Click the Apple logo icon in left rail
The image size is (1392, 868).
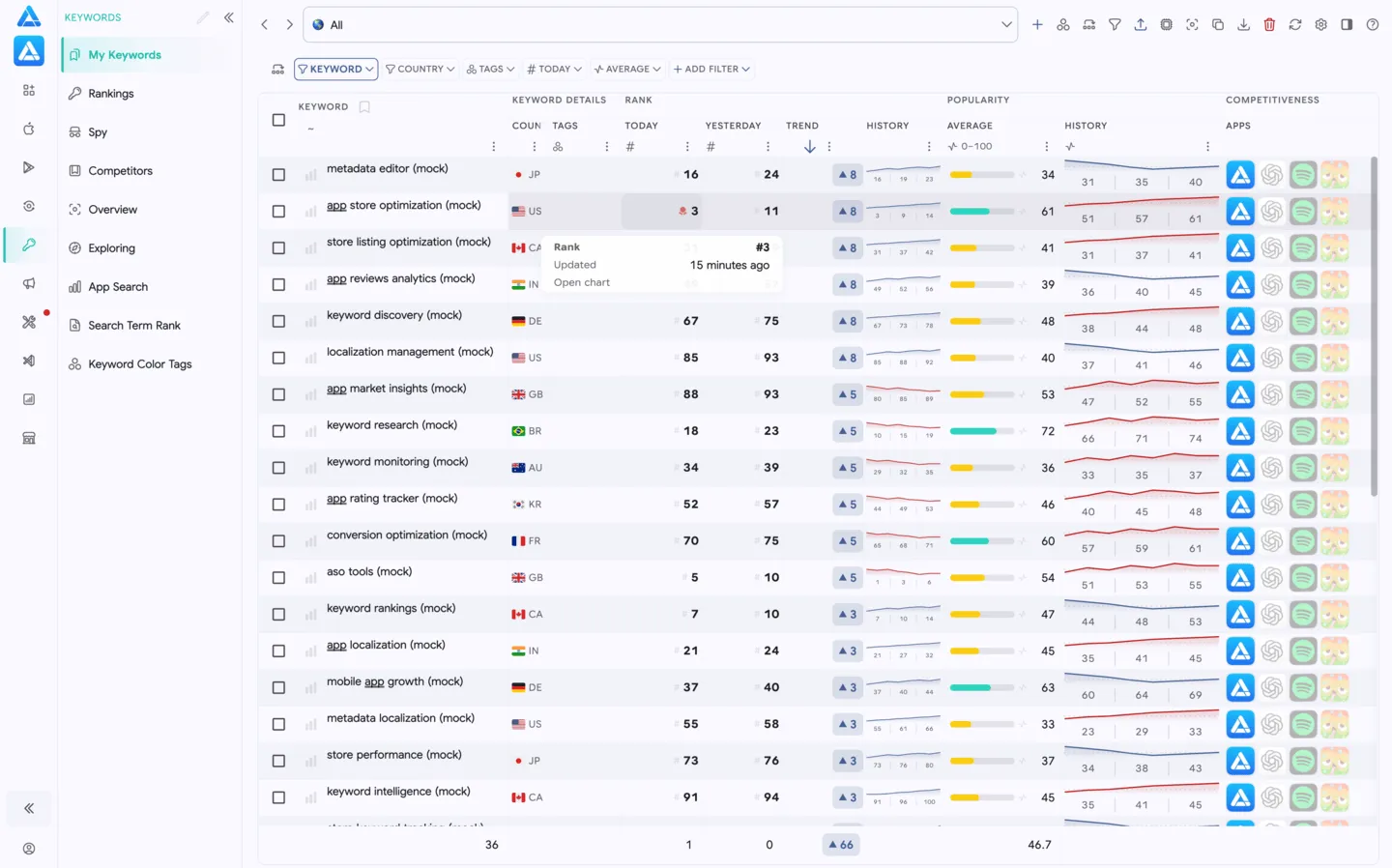(29, 129)
